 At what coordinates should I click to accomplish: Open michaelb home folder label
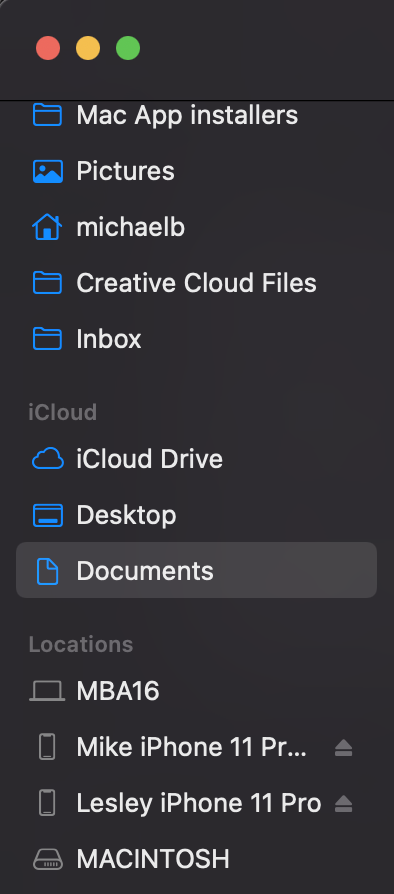pyautogui.click(x=131, y=227)
